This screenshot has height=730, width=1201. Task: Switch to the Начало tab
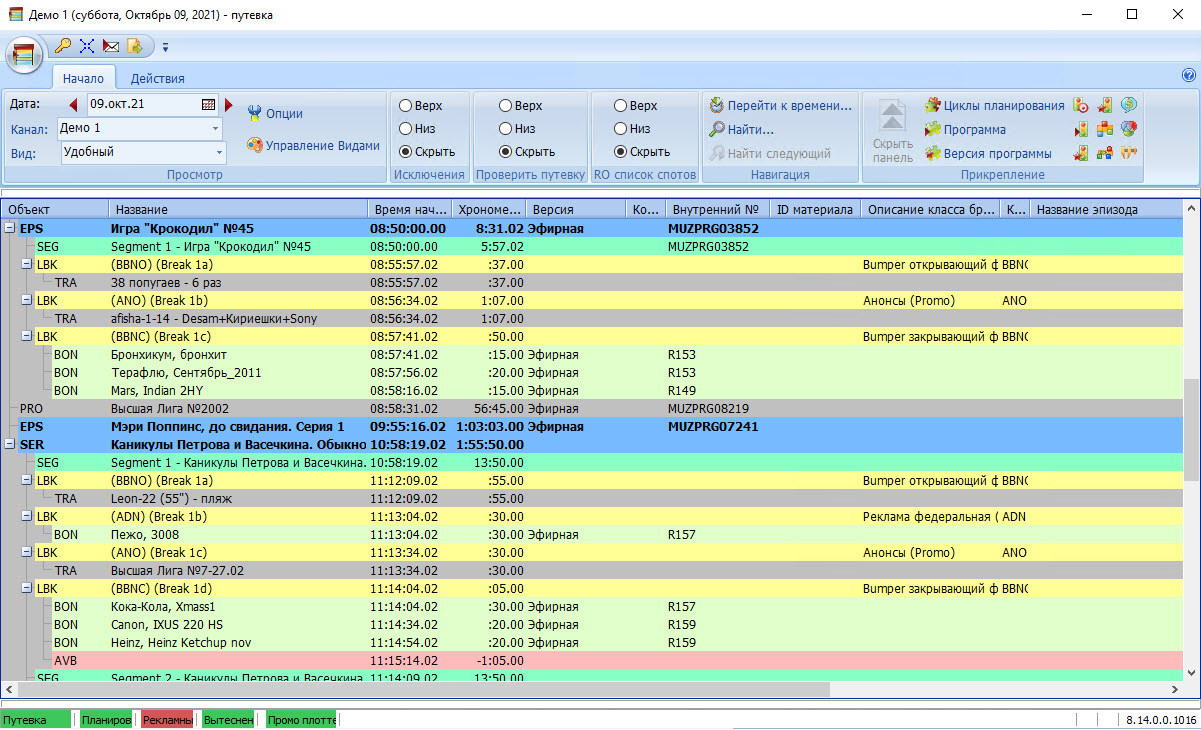[x=83, y=78]
